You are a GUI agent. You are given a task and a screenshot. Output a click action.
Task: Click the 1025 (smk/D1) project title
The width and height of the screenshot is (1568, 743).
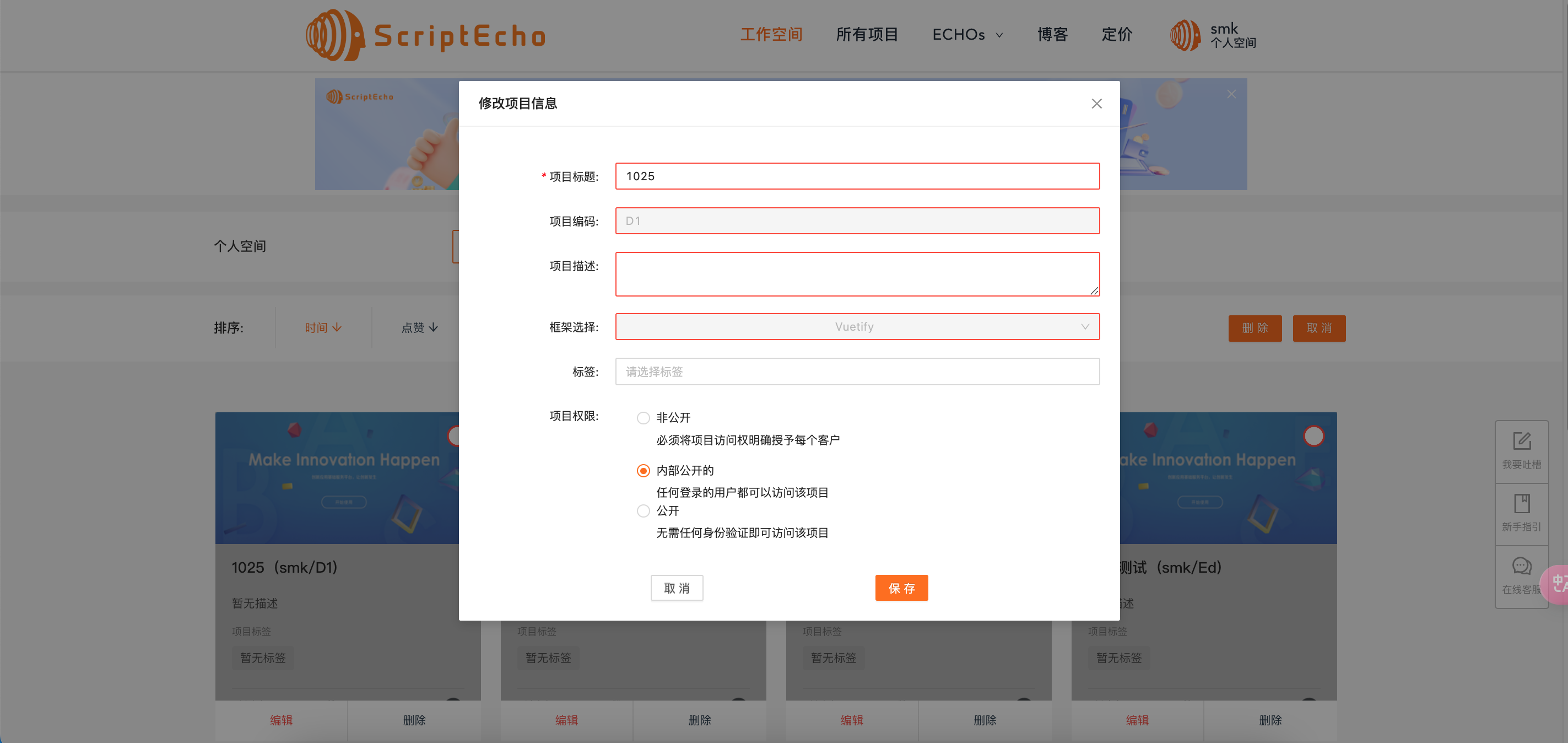(x=284, y=568)
